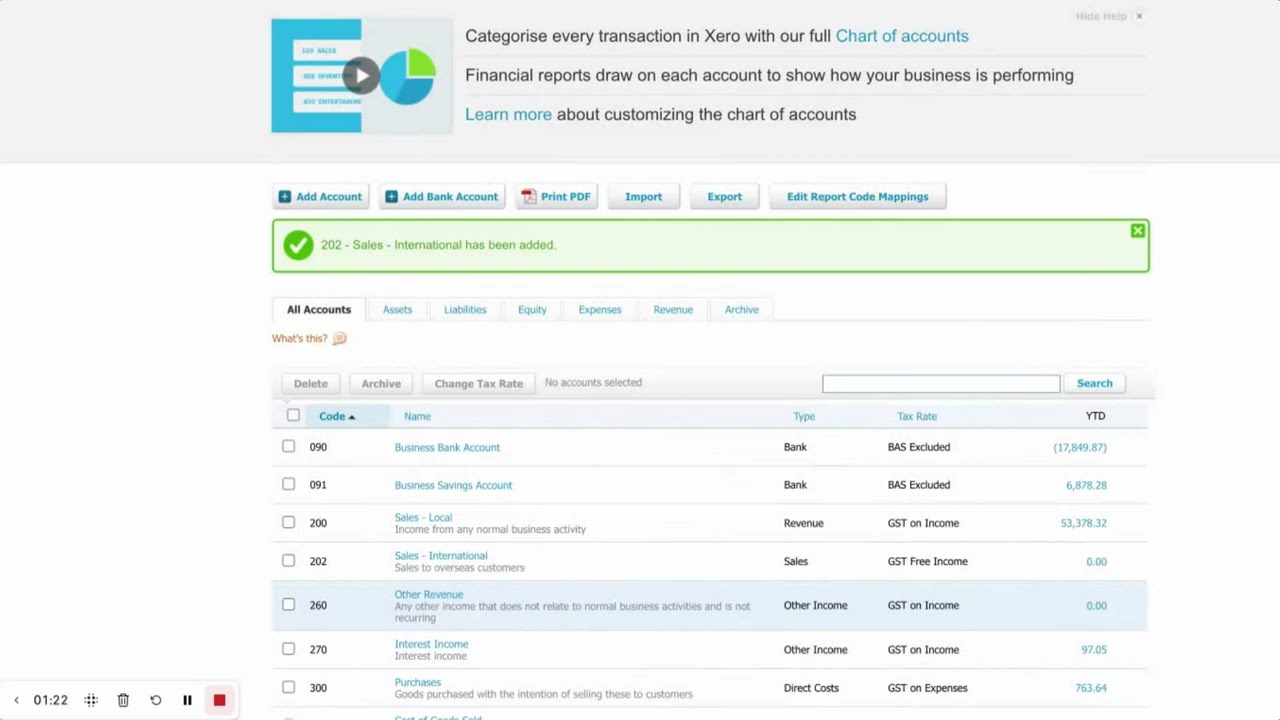Open the What's this? help link

coord(299,339)
